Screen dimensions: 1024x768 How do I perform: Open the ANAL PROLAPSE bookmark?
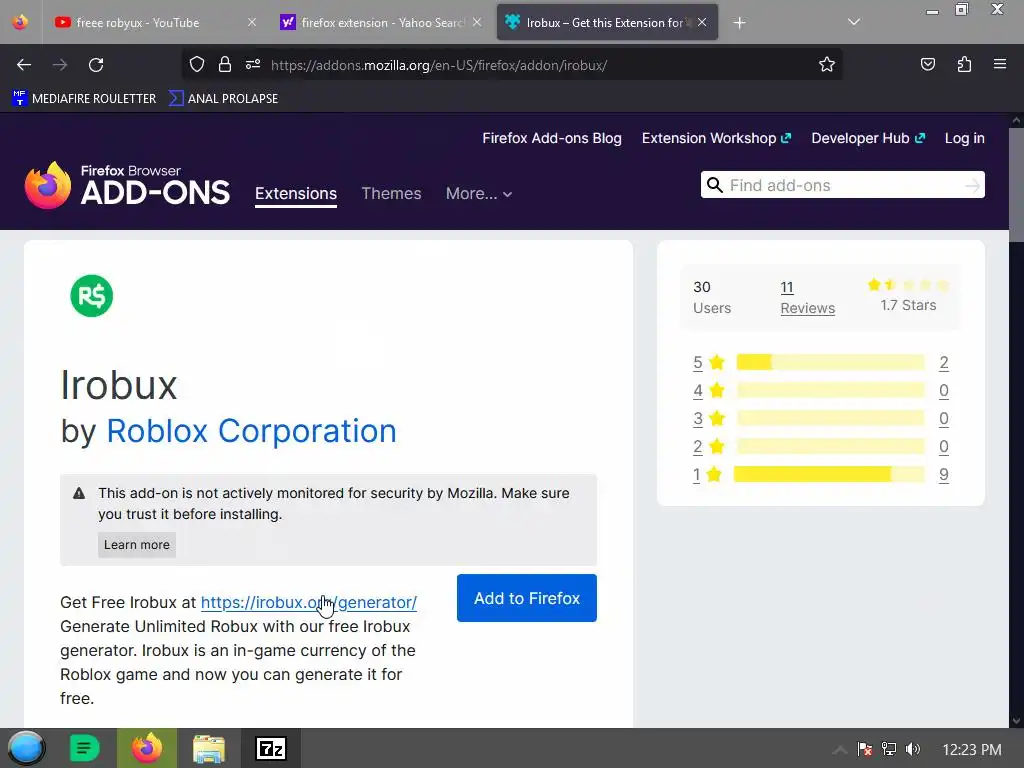[223, 99]
